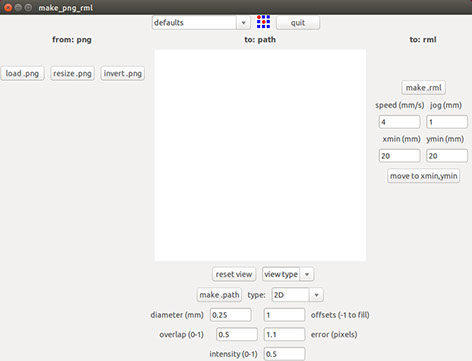This screenshot has height=361, width=472.
Task: Click the white path preview canvas
Action: click(260, 155)
